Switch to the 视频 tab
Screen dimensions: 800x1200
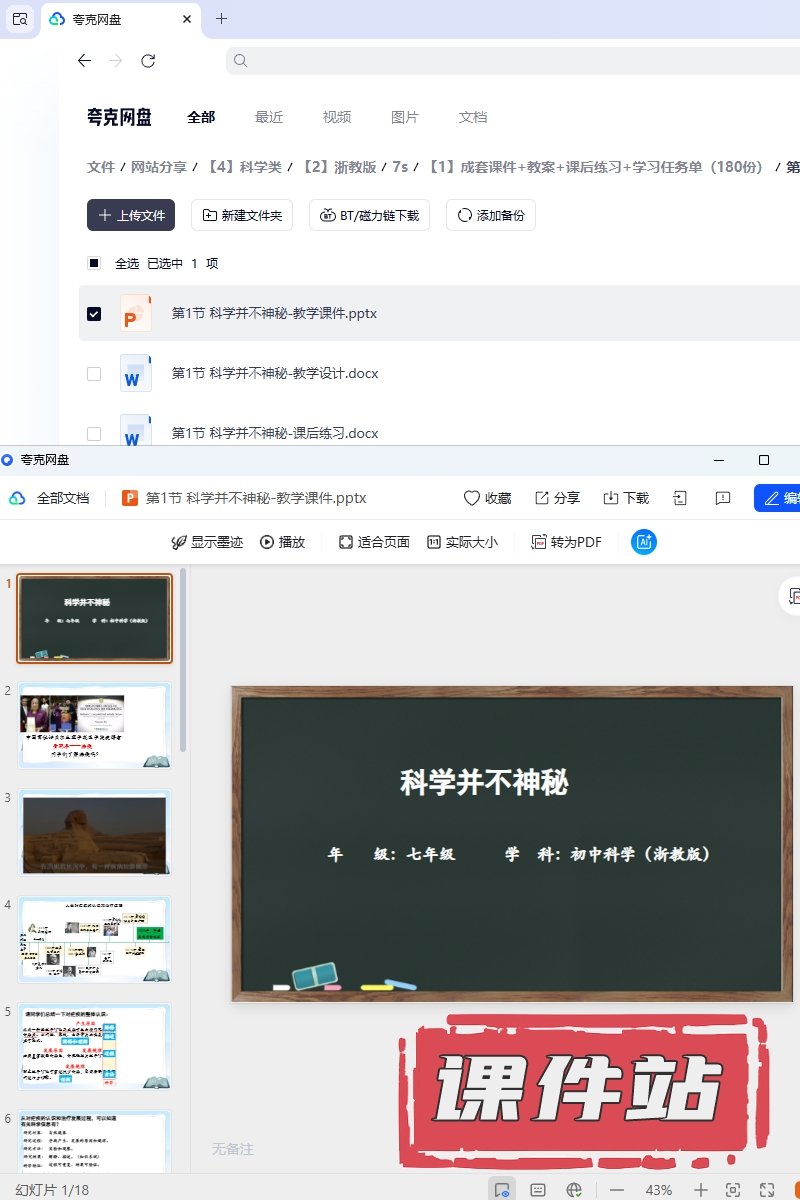337,117
